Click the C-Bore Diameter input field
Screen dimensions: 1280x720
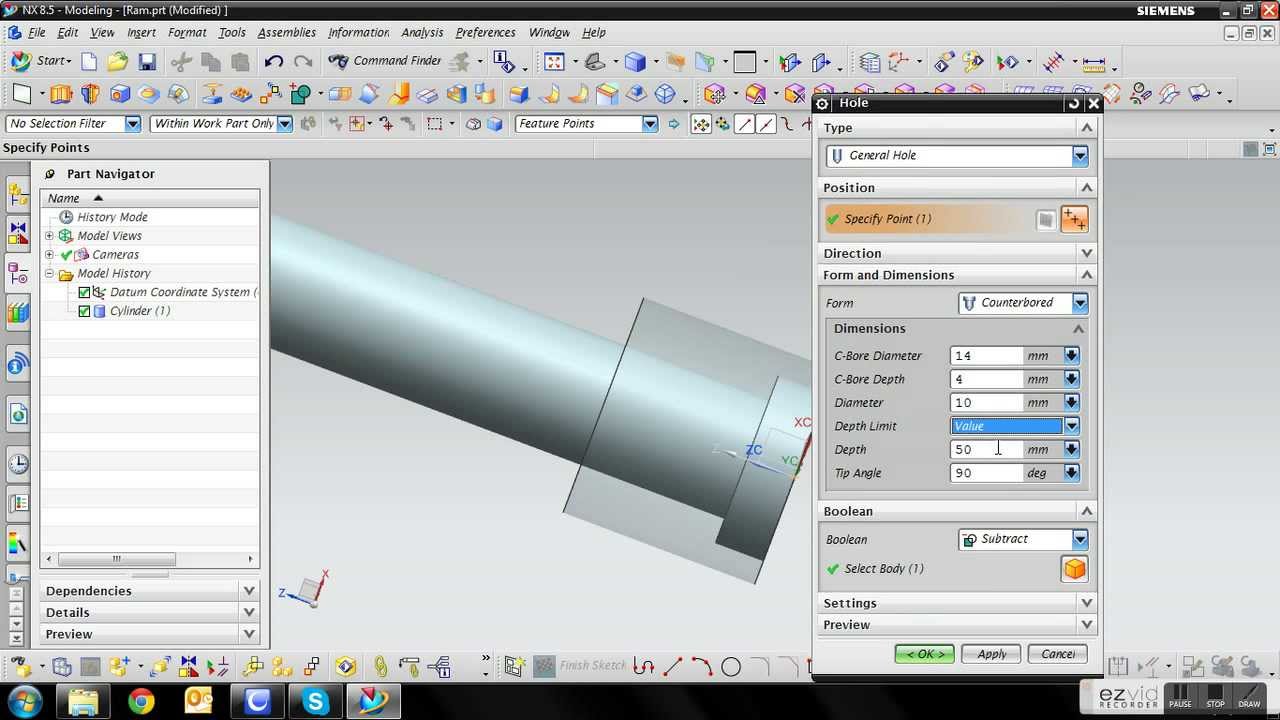987,356
